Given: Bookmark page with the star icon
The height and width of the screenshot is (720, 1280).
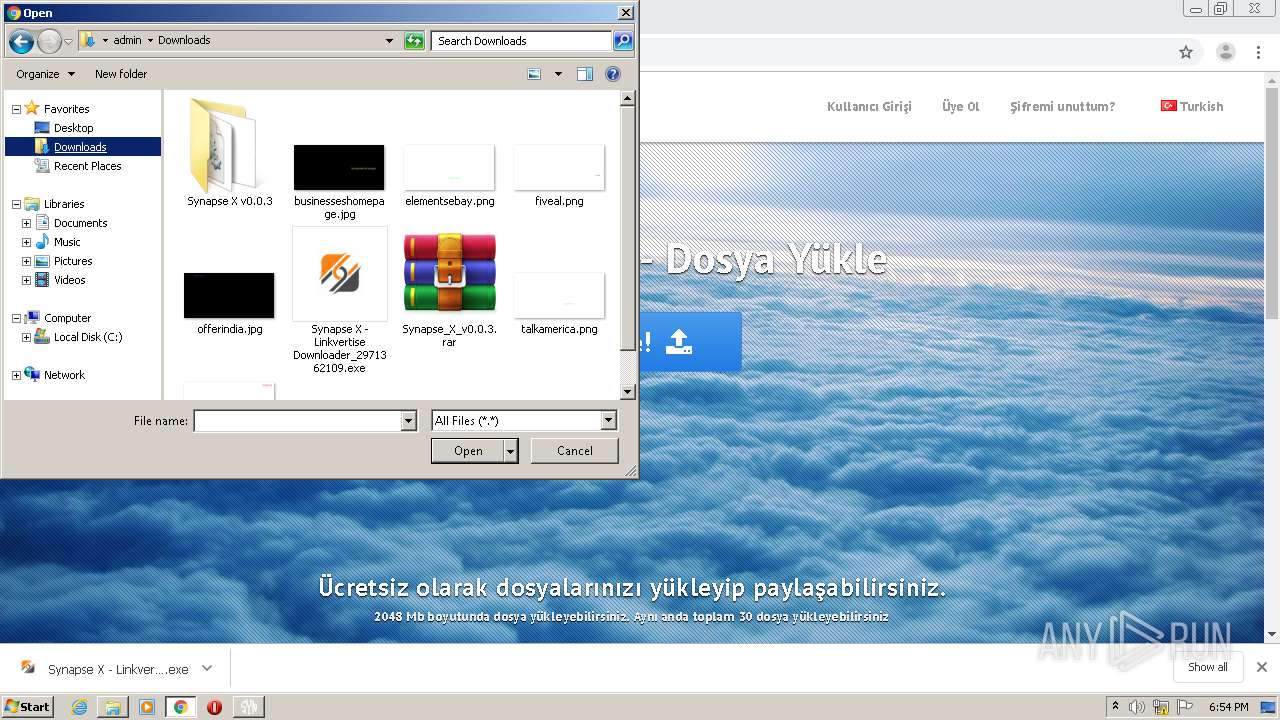Looking at the screenshot, I should pos(1186,52).
